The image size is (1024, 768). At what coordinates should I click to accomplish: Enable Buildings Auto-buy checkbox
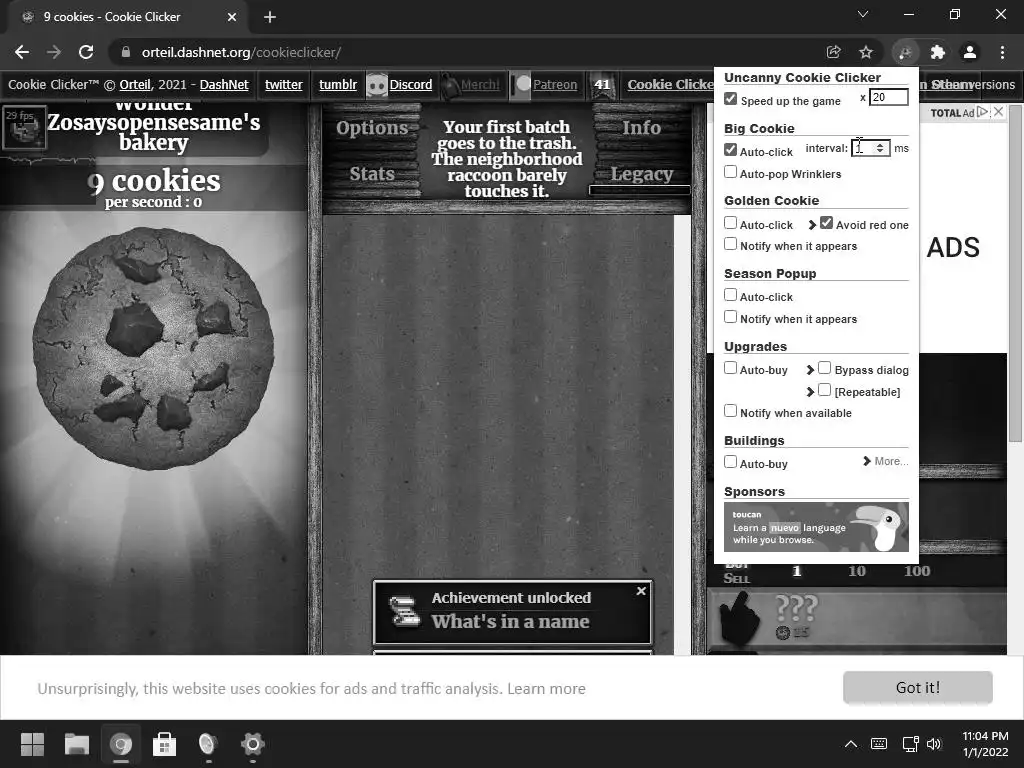click(731, 462)
